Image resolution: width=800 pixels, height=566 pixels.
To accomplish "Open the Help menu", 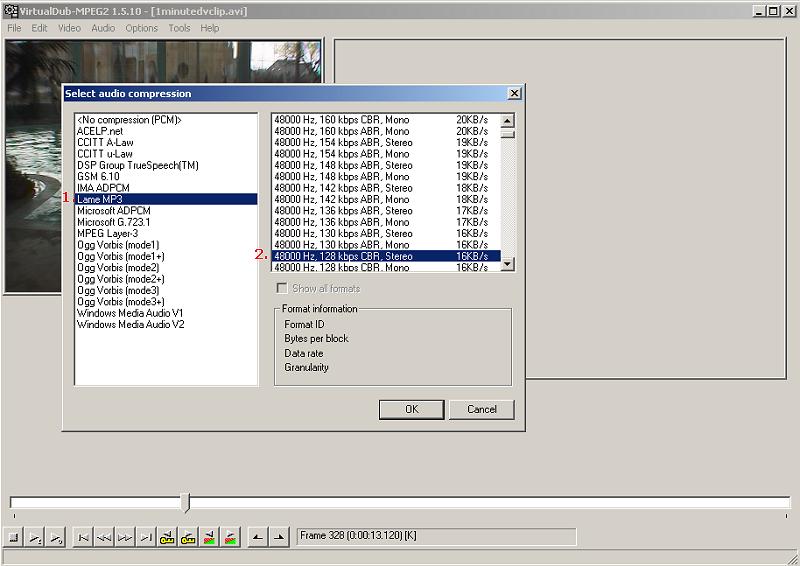I will 209,28.
